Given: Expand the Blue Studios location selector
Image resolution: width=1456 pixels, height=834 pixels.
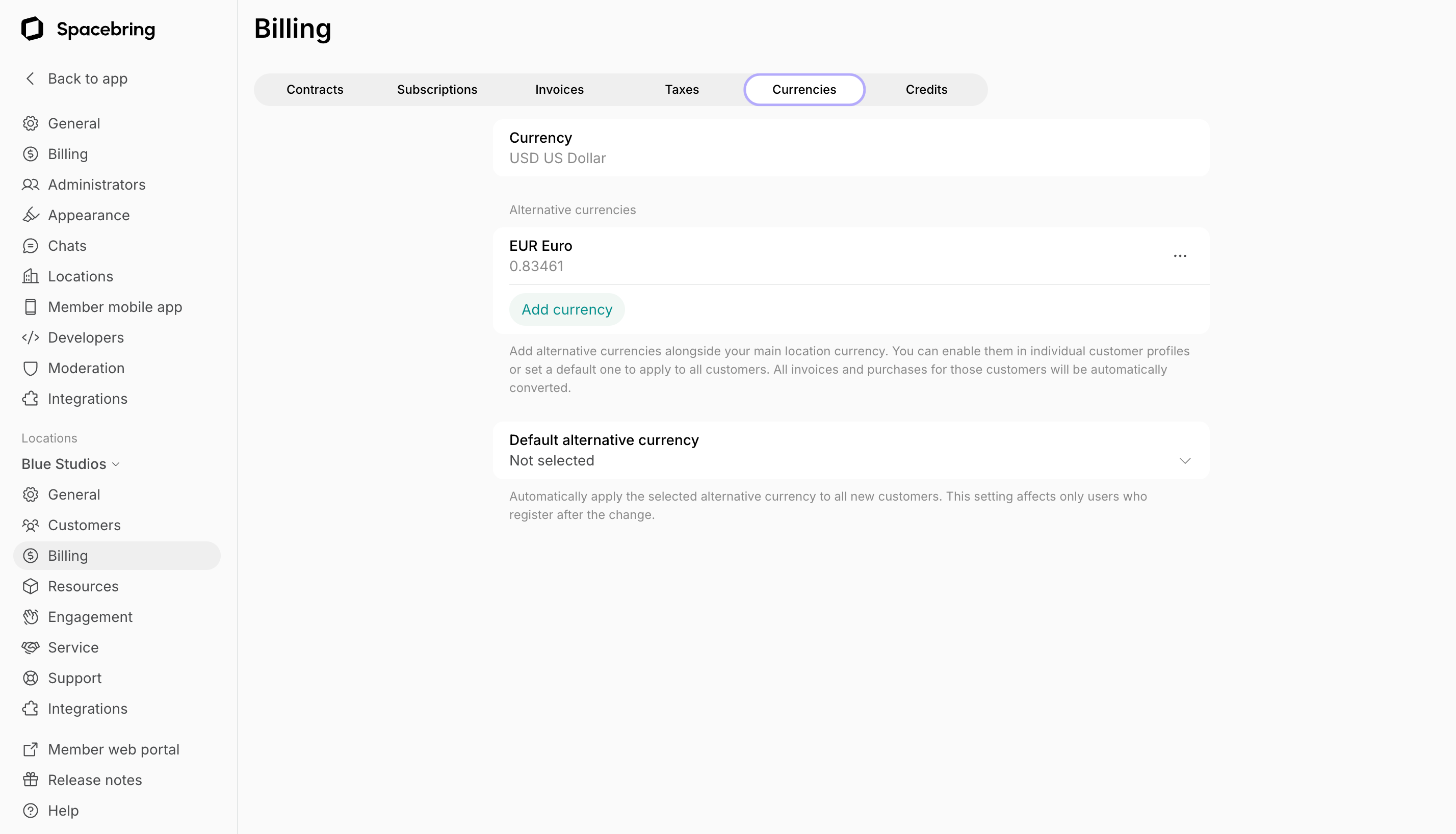Looking at the screenshot, I should click(70, 464).
